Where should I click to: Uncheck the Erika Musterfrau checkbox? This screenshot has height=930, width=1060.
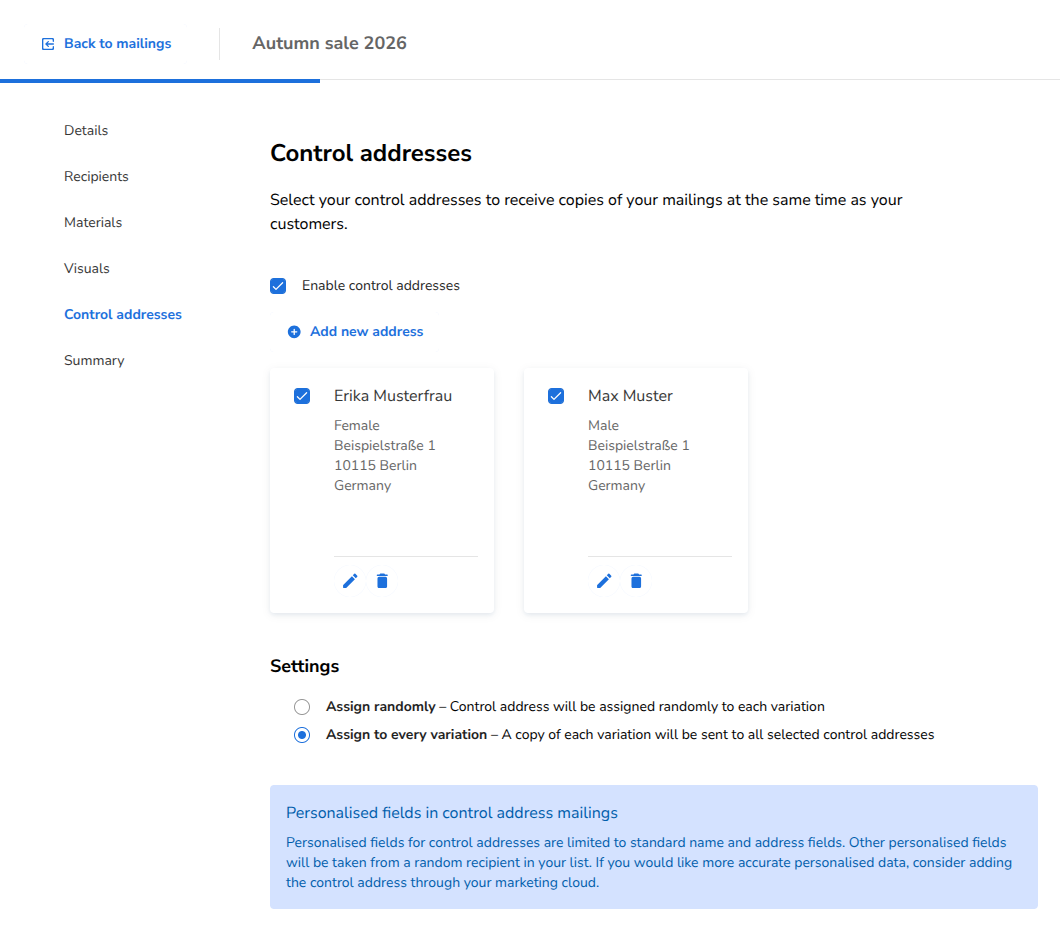click(302, 396)
